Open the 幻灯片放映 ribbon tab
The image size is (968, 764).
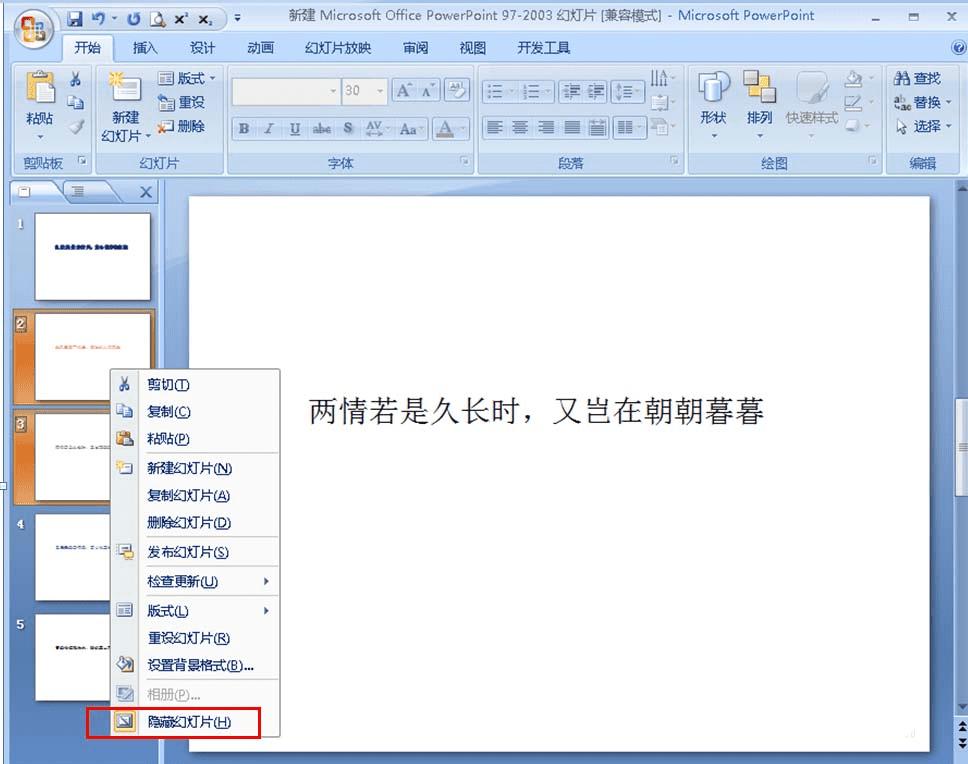pyautogui.click(x=338, y=48)
